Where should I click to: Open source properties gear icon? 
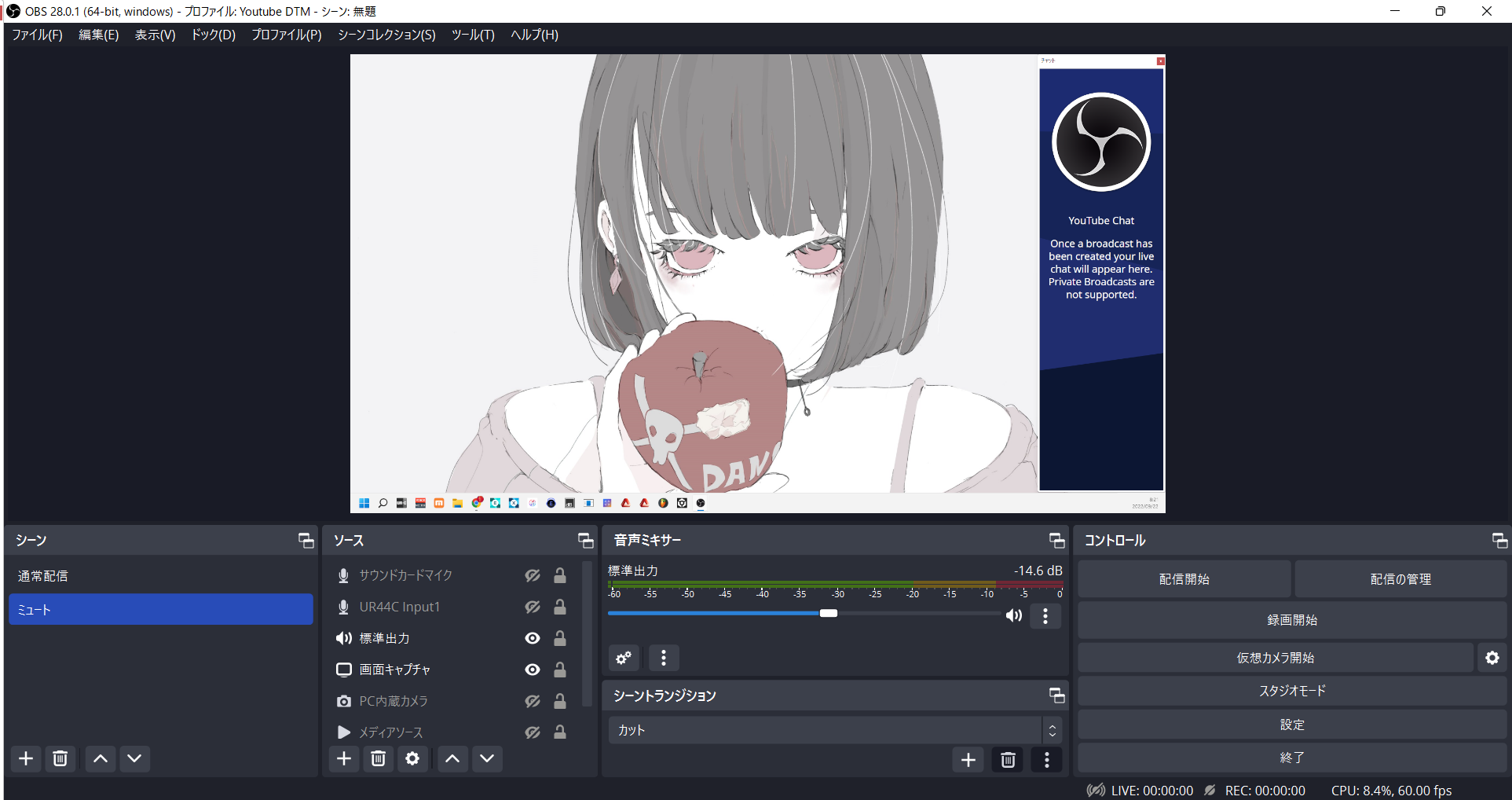[x=412, y=758]
